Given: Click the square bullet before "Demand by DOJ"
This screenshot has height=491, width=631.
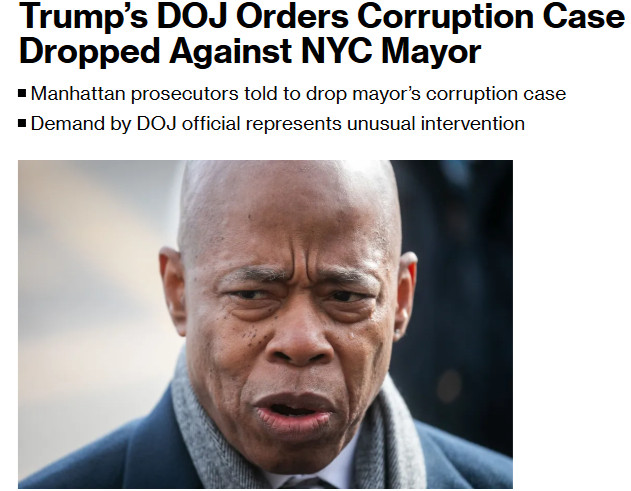Looking at the screenshot, I should coord(22,123).
